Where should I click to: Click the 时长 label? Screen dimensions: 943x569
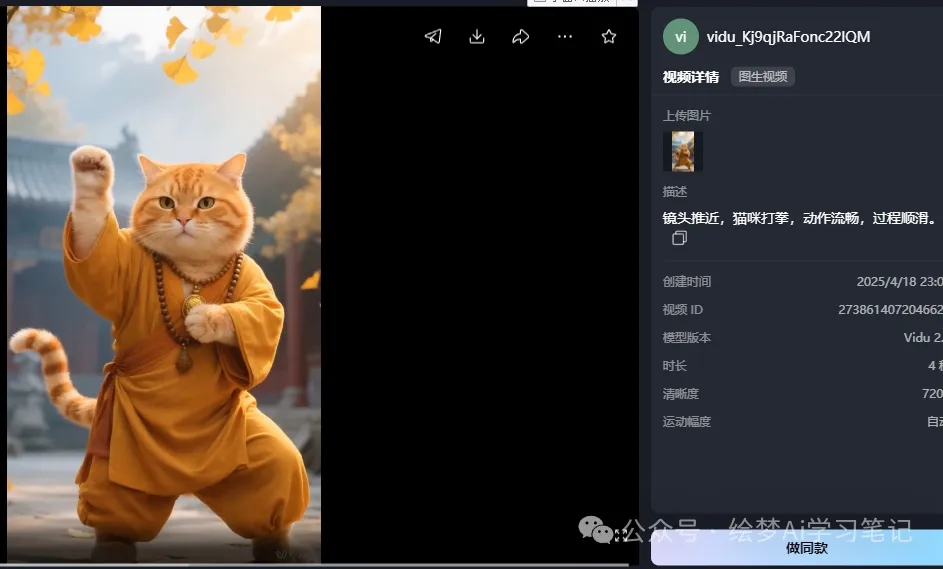pyautogui.click(x=675, y=366)
